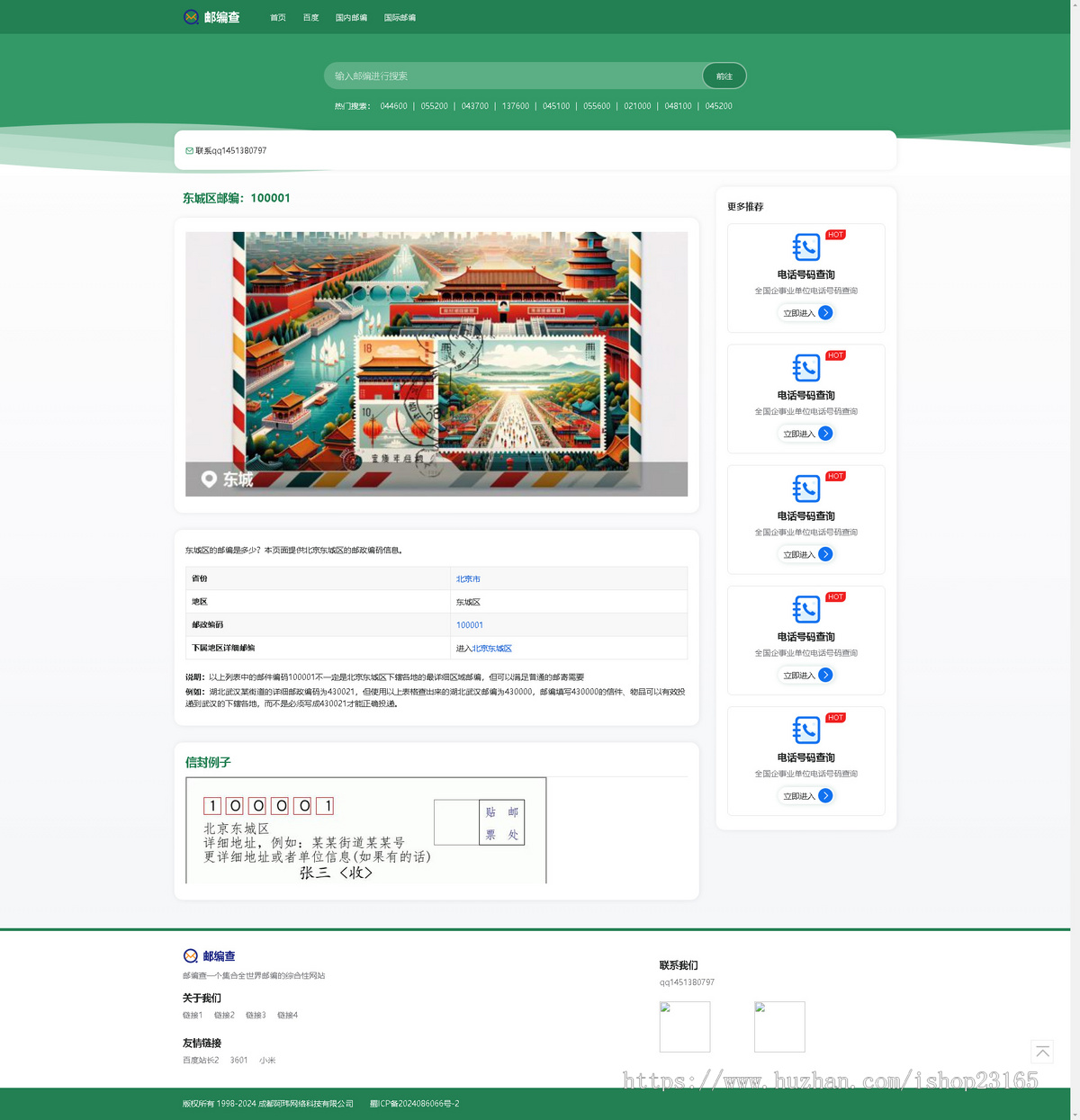Screen dimensions: 1080x1120
Task: Click the fourth 电话号码查询 phone book icon
Action: [x=806, y=609]
